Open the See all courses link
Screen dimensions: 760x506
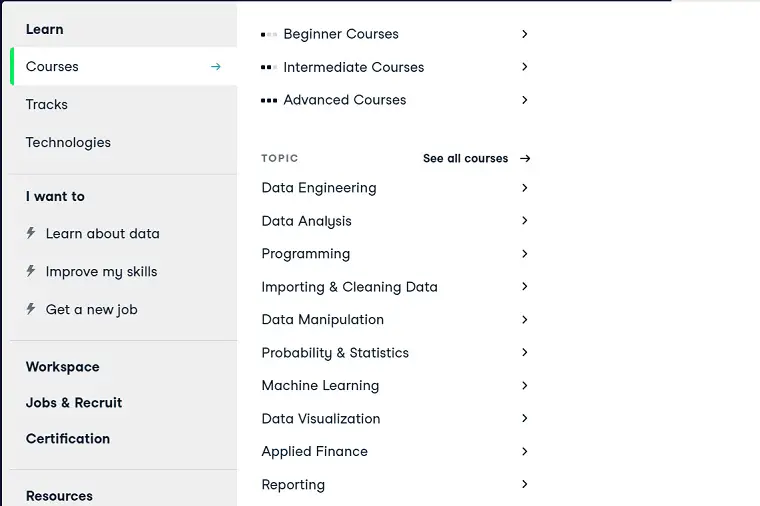pyautogui.click(x=465, y=158)
